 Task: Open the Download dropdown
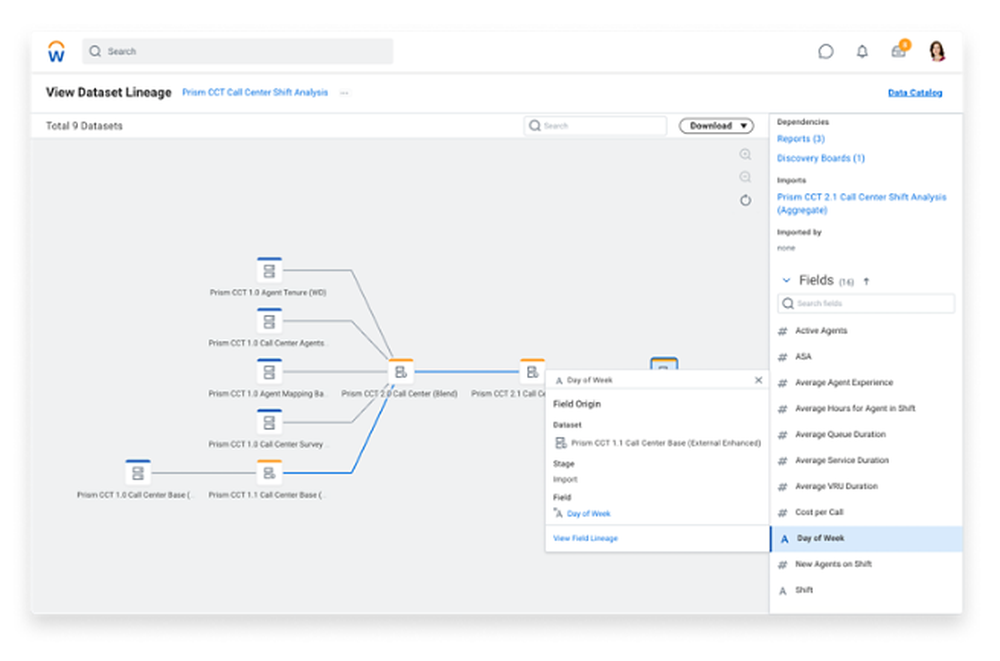716,126
